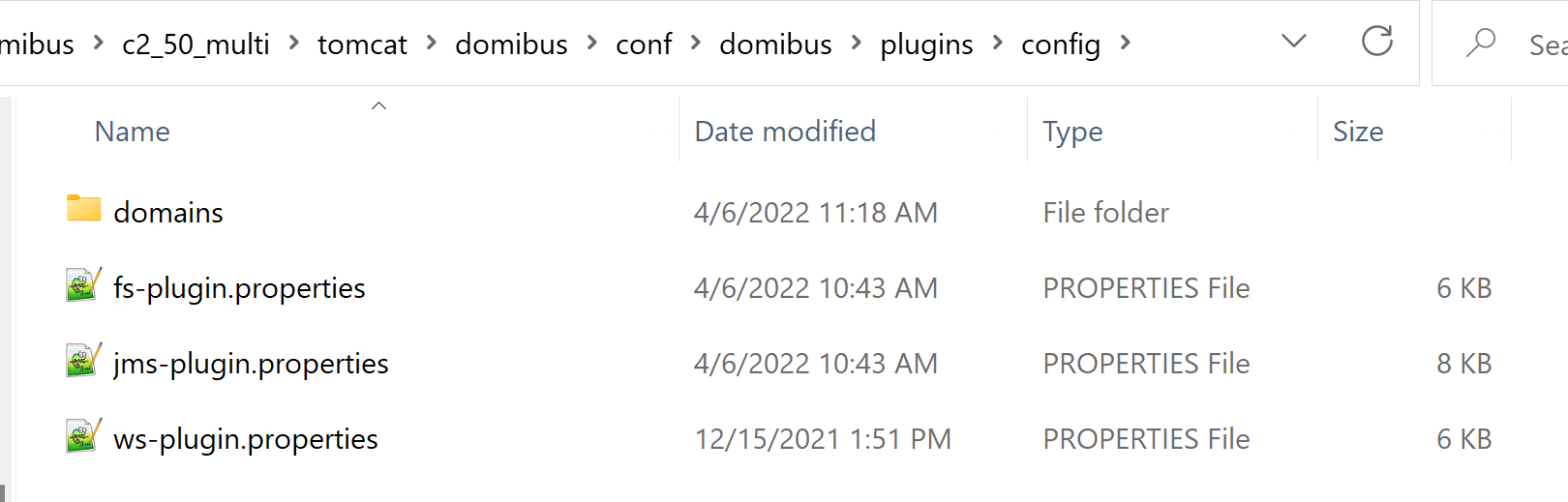The width and height of the screenshot is (1568, 502).
Task: Select the fs-plugin.properties file icon
Action: [x=83, y=285]
